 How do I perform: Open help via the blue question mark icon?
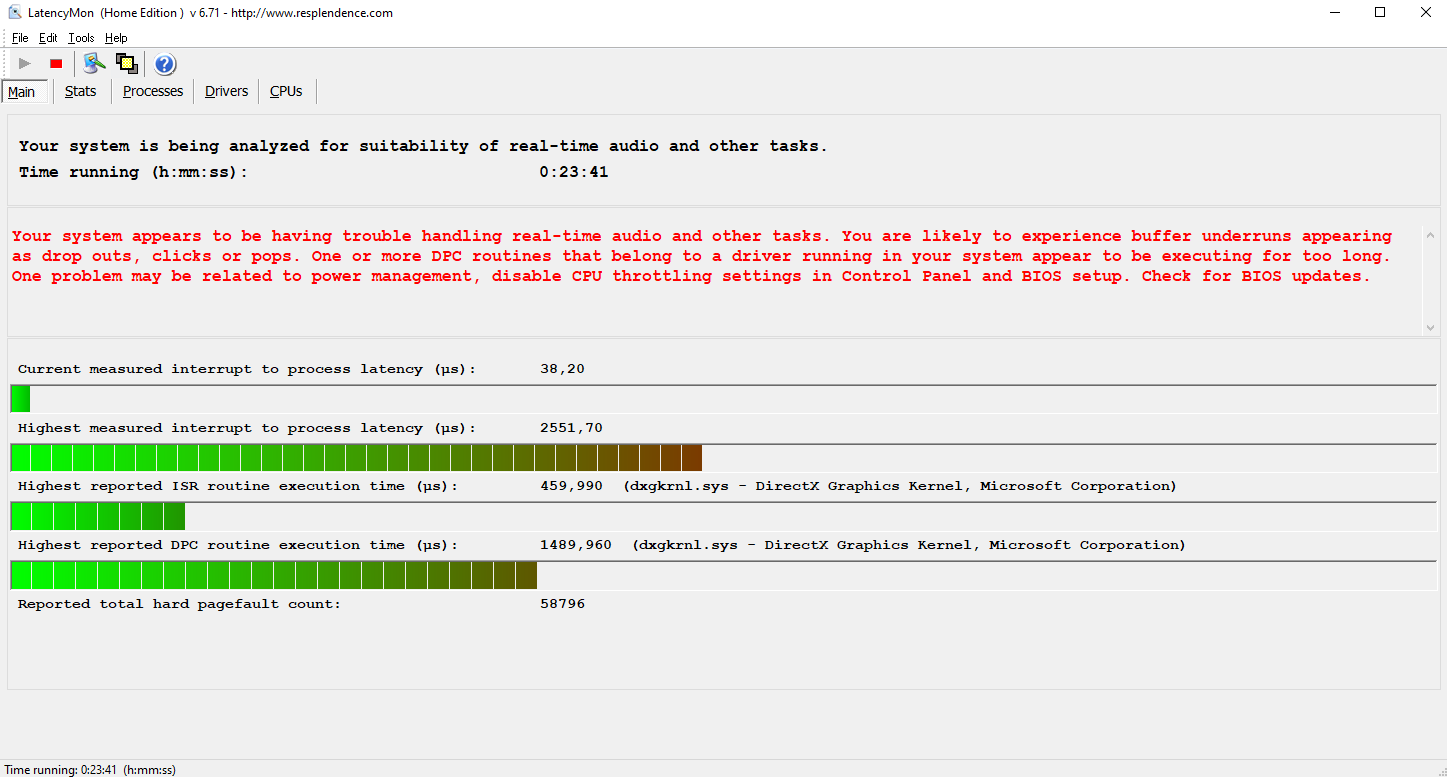pos(165,64)
